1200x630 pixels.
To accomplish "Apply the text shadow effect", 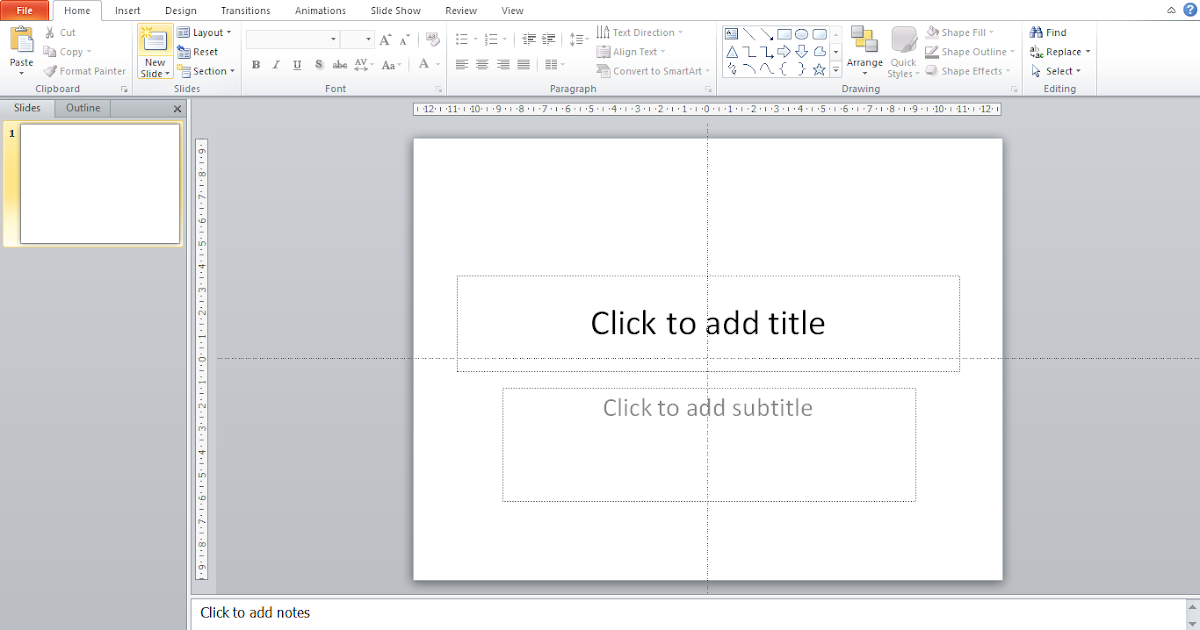I will 318,64.
